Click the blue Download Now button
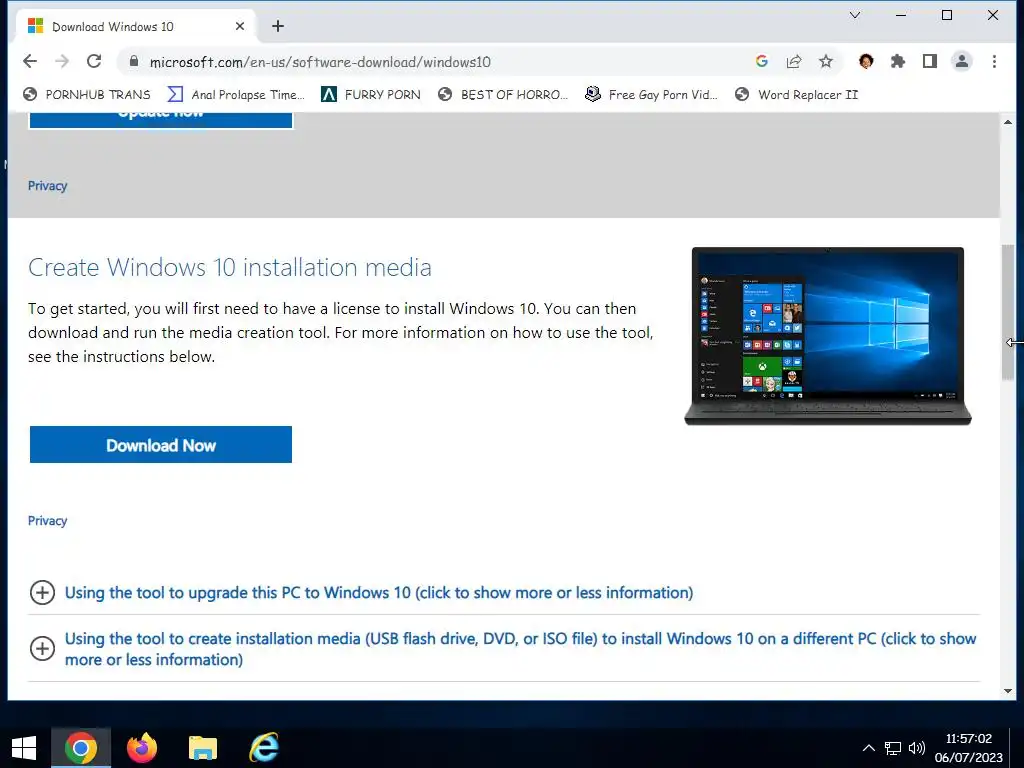 [x=161, y=445]
